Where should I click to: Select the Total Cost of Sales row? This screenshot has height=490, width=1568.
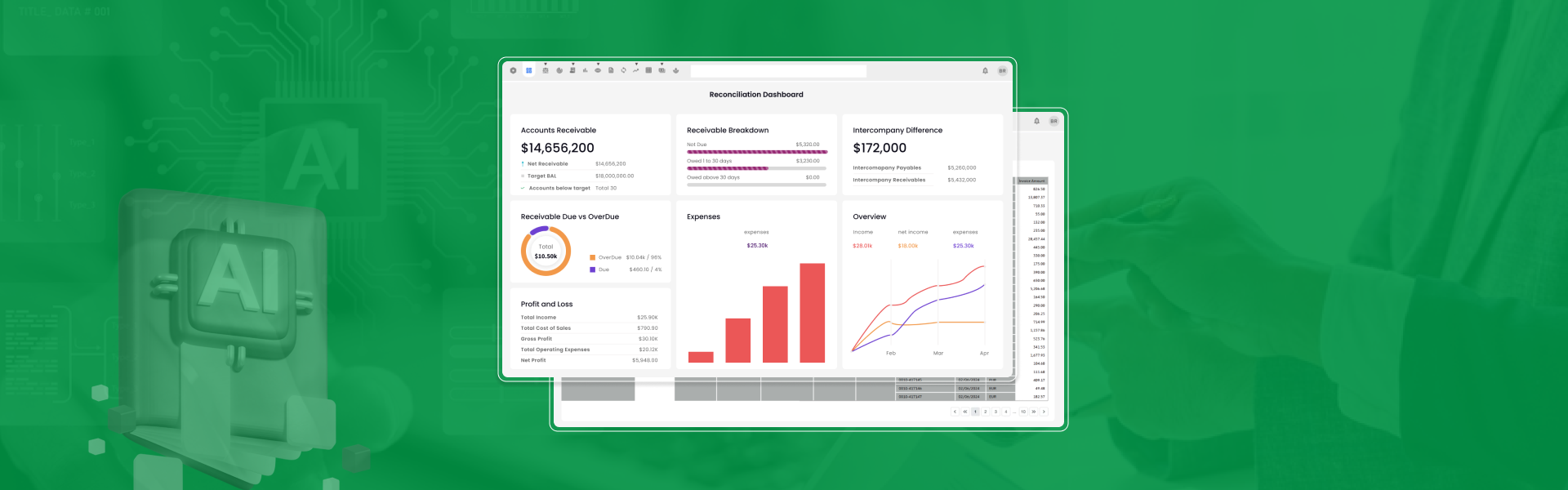click(589, 328)
